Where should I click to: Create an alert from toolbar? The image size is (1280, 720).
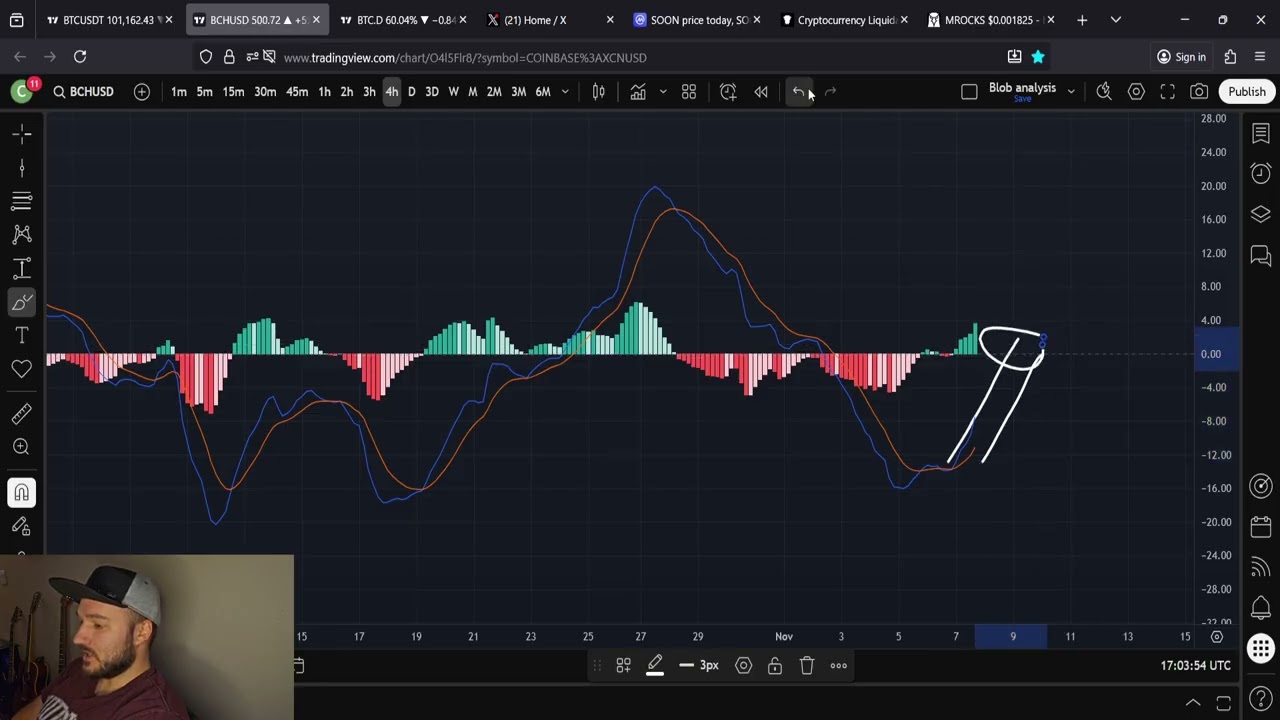[728, 92]
